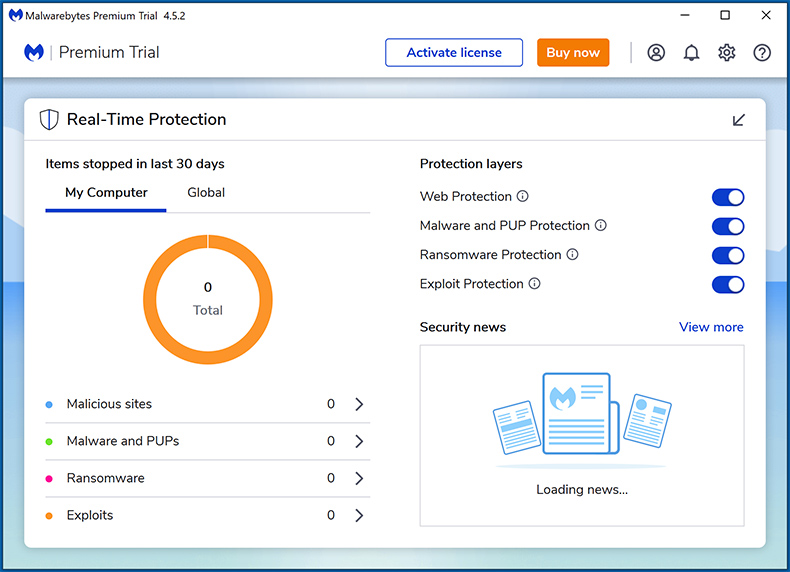Toggle Exploit Protection switch
Image resolution: width=790 pixels, height=572 pixels.
[x=728, y=285]
